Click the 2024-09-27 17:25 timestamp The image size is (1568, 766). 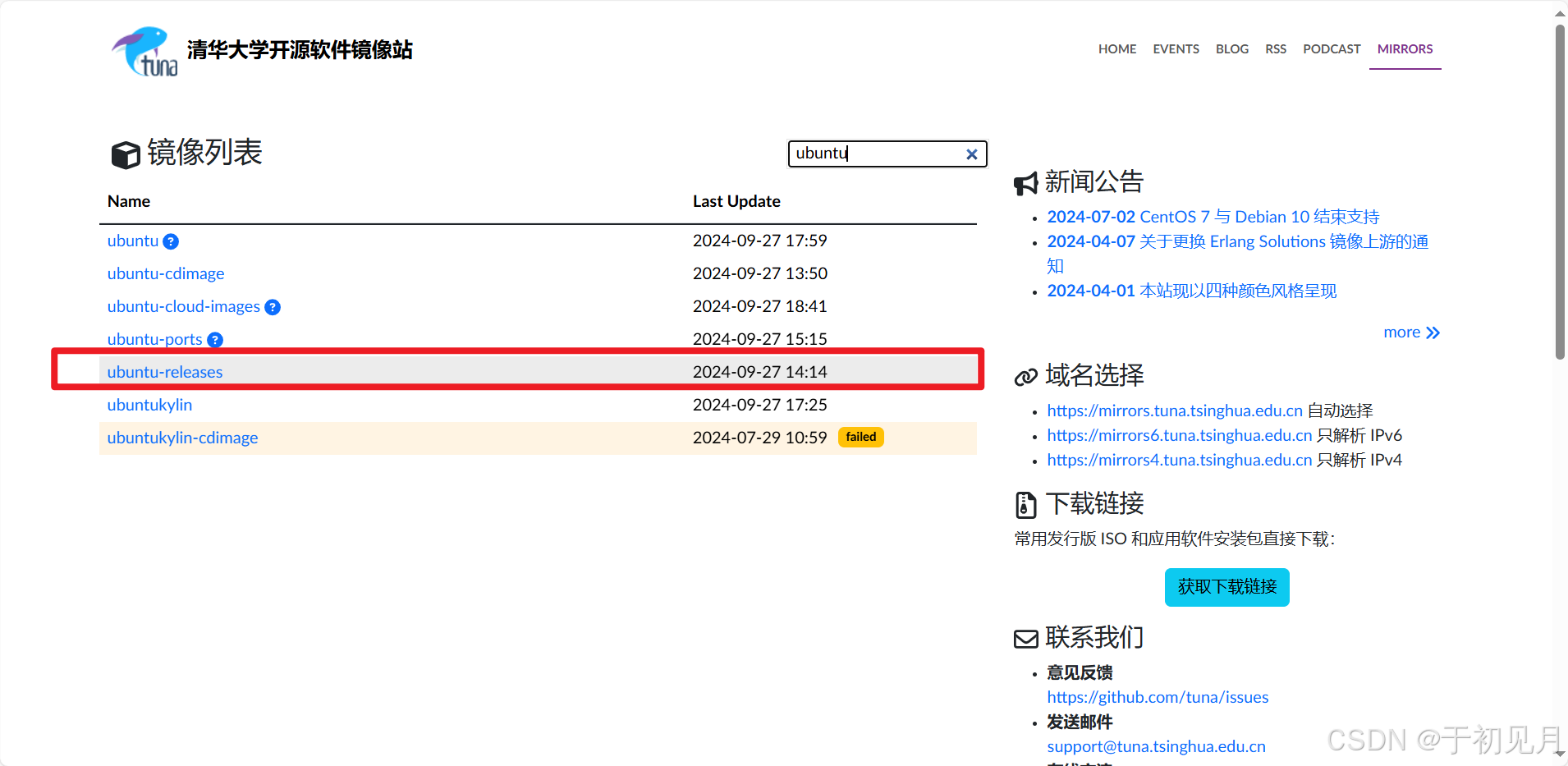click(x=760, y=405)
